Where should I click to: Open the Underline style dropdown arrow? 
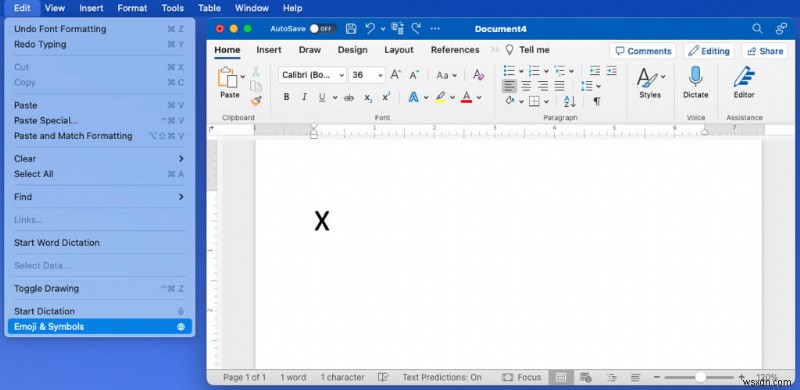click(x=335, y=97)
